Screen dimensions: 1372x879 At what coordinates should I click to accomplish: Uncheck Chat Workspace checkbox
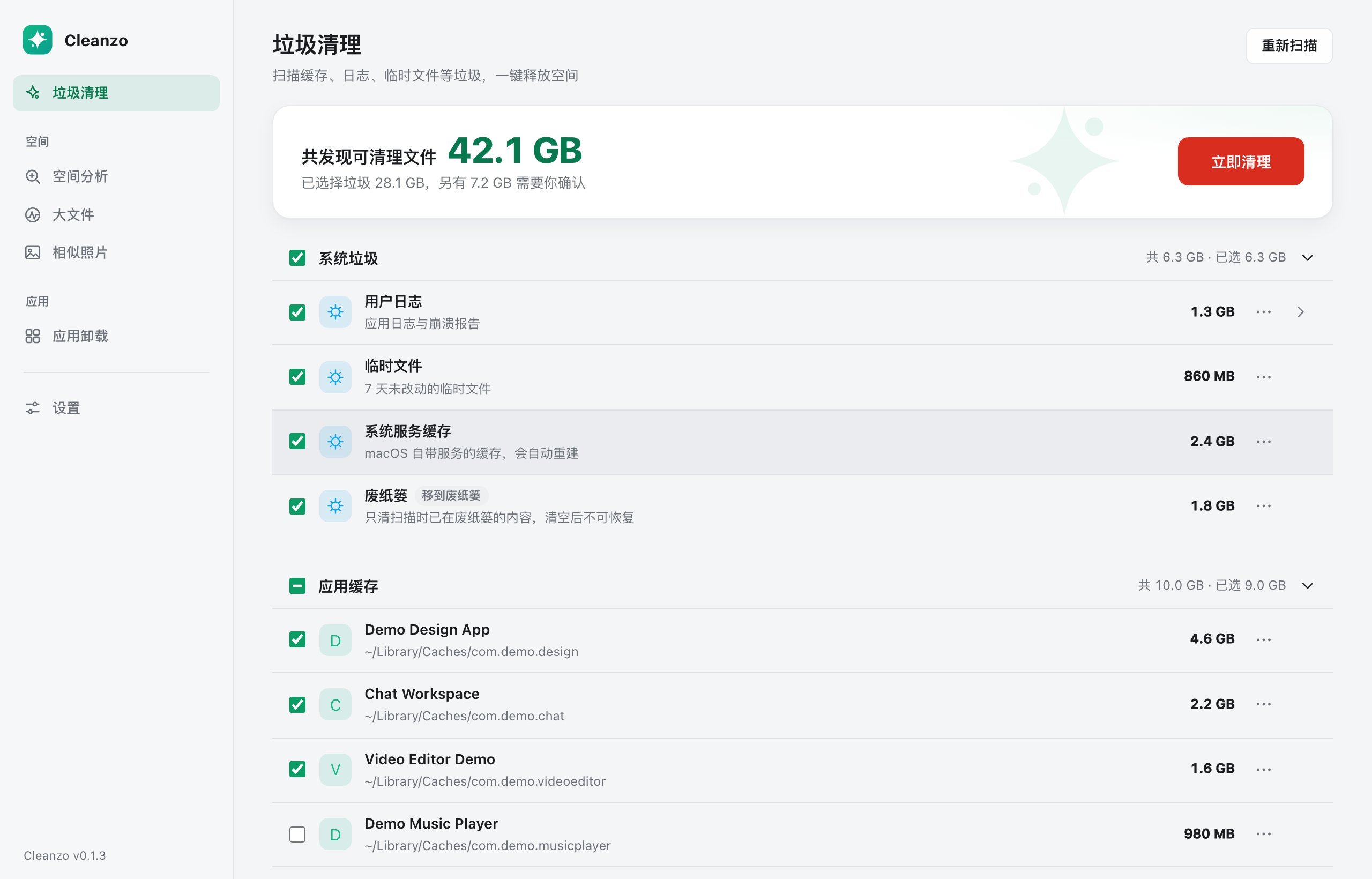tap(297, 704)
